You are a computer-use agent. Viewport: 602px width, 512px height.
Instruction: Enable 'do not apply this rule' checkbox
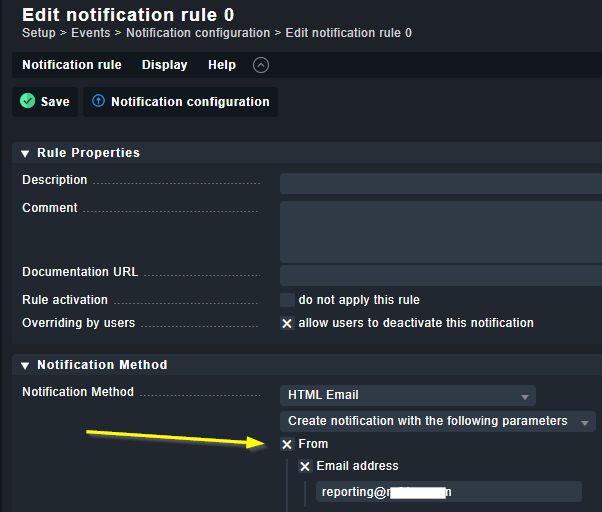(x=287, y=300)
